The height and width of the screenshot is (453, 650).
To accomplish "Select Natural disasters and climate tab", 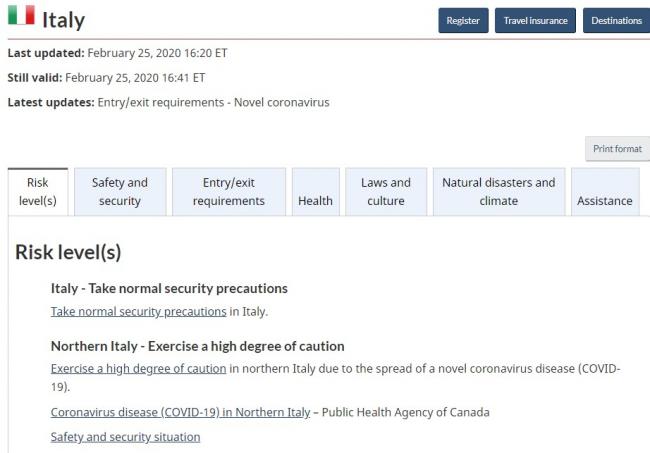I will (x=499, y=192).
